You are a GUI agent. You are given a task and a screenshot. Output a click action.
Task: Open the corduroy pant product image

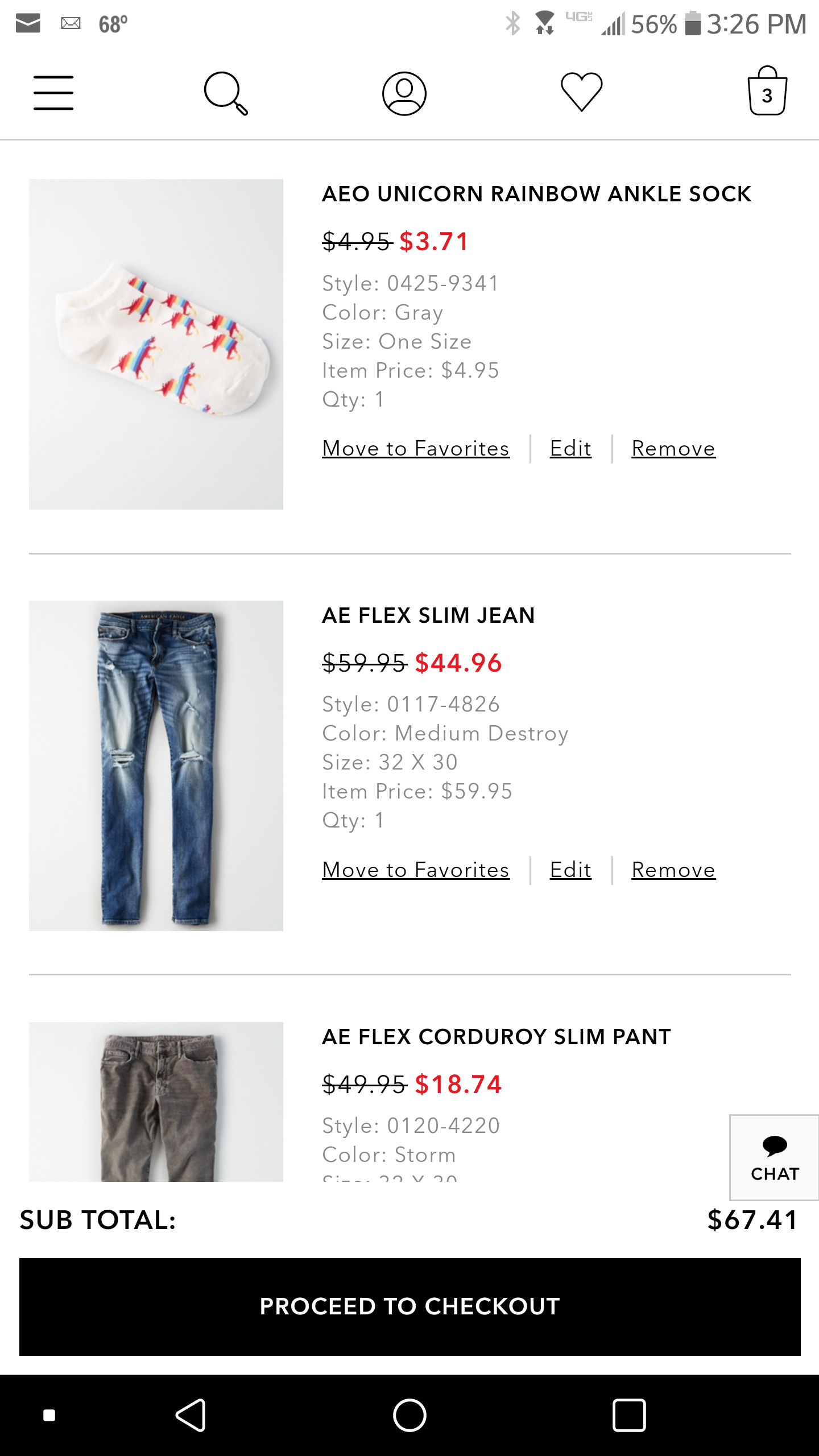pos(156,1102)
